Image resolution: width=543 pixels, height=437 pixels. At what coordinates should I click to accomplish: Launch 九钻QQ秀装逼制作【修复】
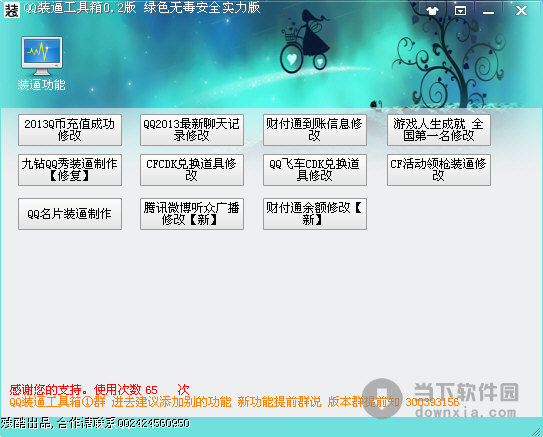[70, 170]
